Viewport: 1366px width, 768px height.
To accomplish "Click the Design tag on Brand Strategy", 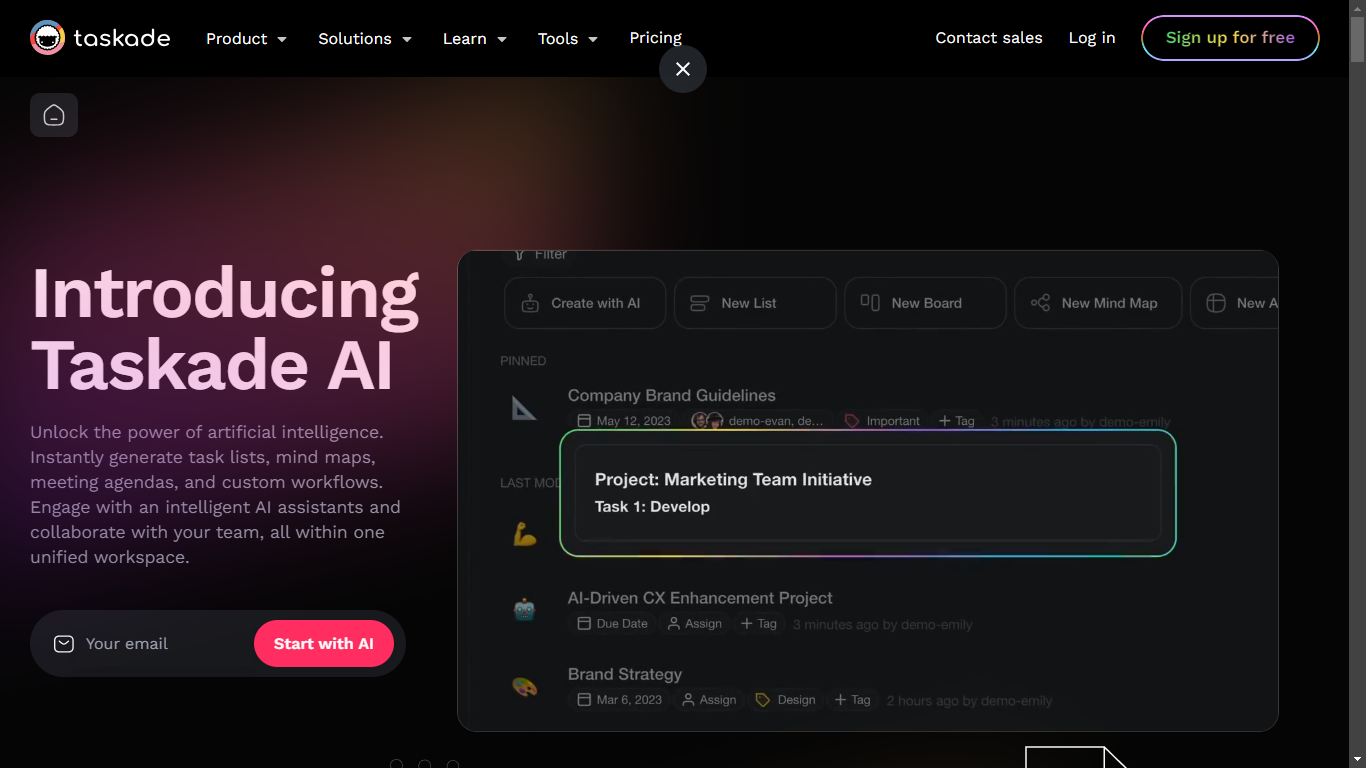I will coord(785,700).
